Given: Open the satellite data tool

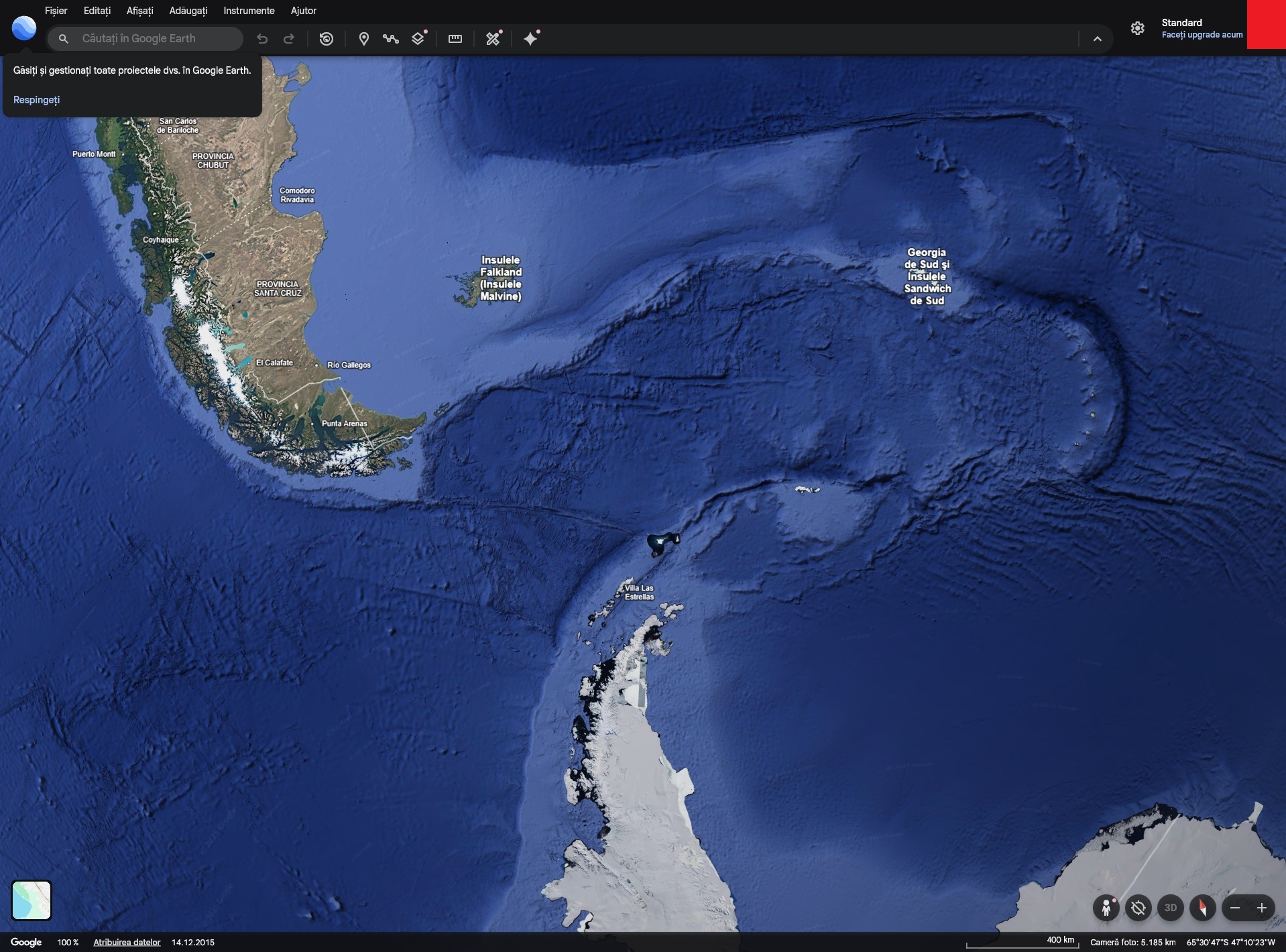Looking at the screenshot, I should (493, 38).
